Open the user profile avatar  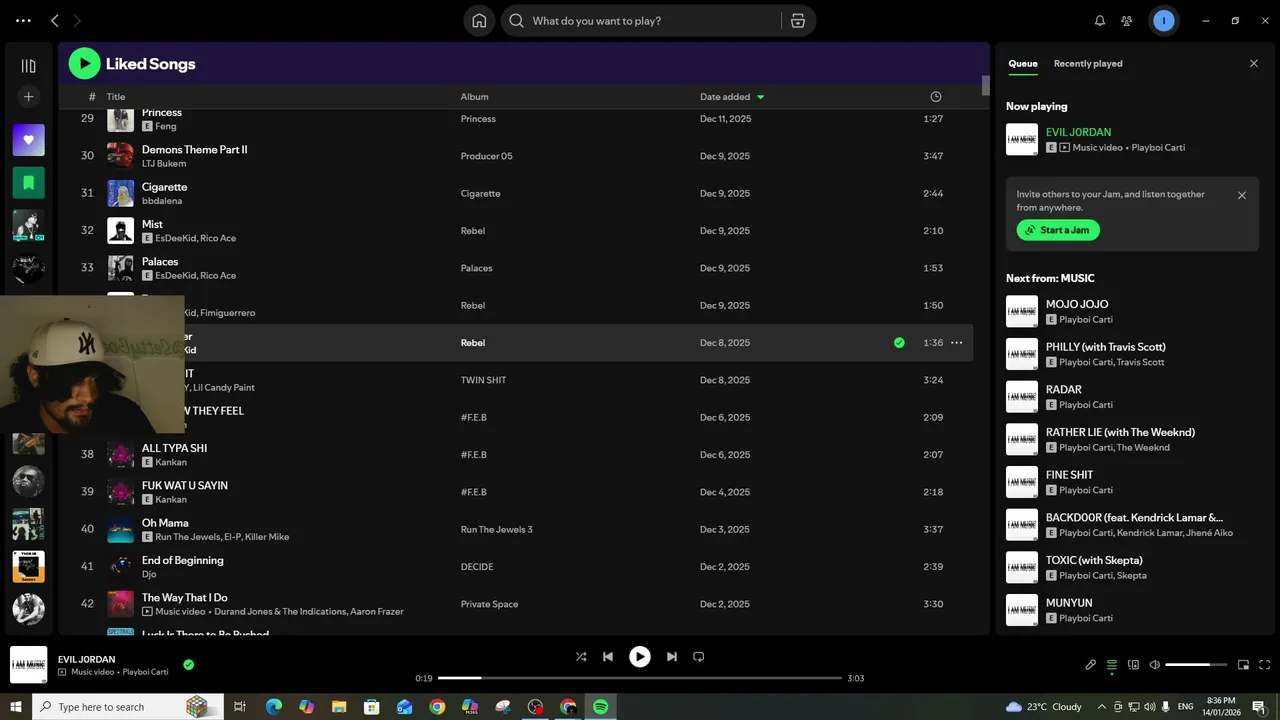click(x=1163, y=21)
